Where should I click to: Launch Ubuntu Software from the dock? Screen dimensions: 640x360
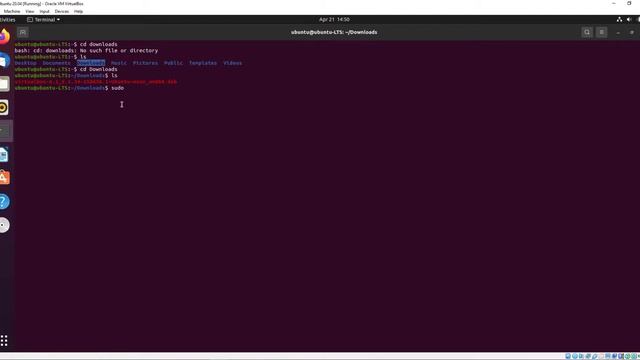tap(4, 178)
